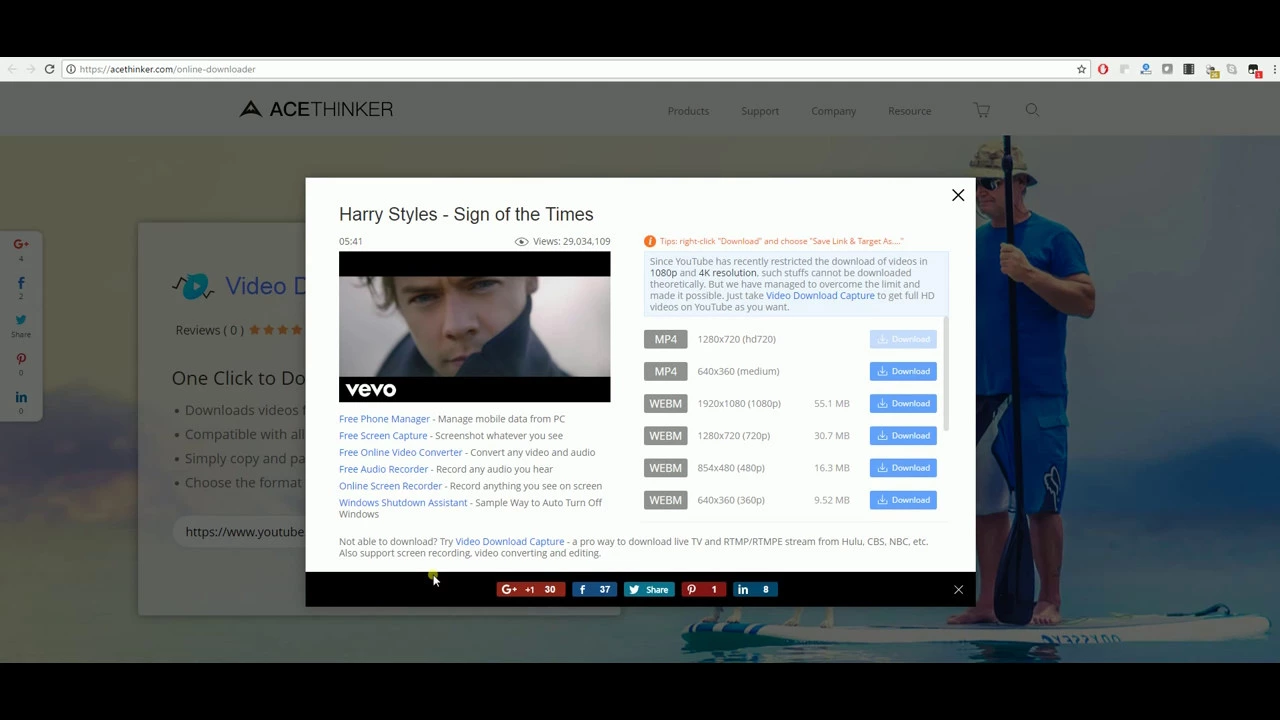Image resolution: width=1280 pixels, height=720 pixels.
Task: Click the Twitter icon in the left sidebar
Action: tap(21, 321)
